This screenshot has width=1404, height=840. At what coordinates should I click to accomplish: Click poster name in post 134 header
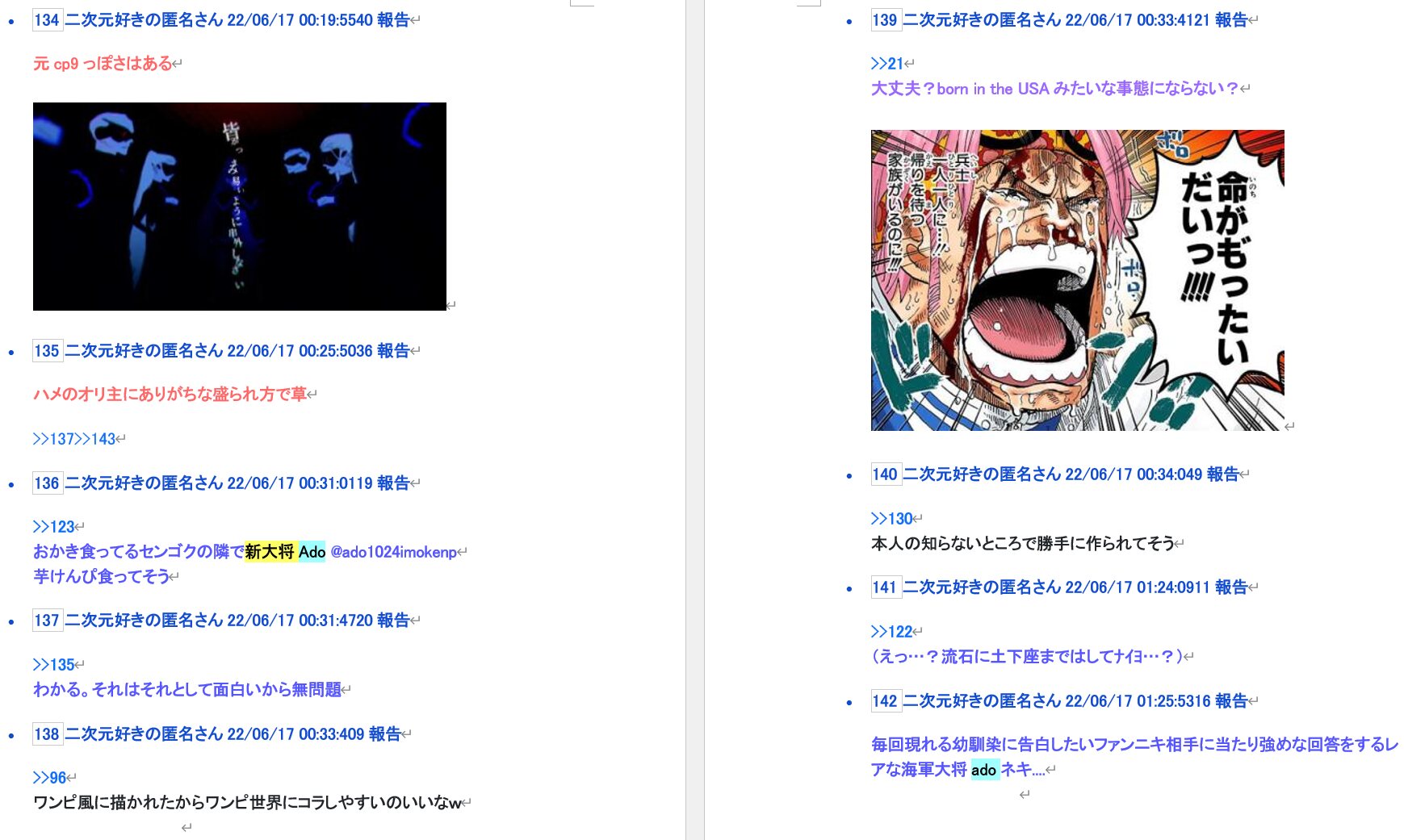pos(144,20)
